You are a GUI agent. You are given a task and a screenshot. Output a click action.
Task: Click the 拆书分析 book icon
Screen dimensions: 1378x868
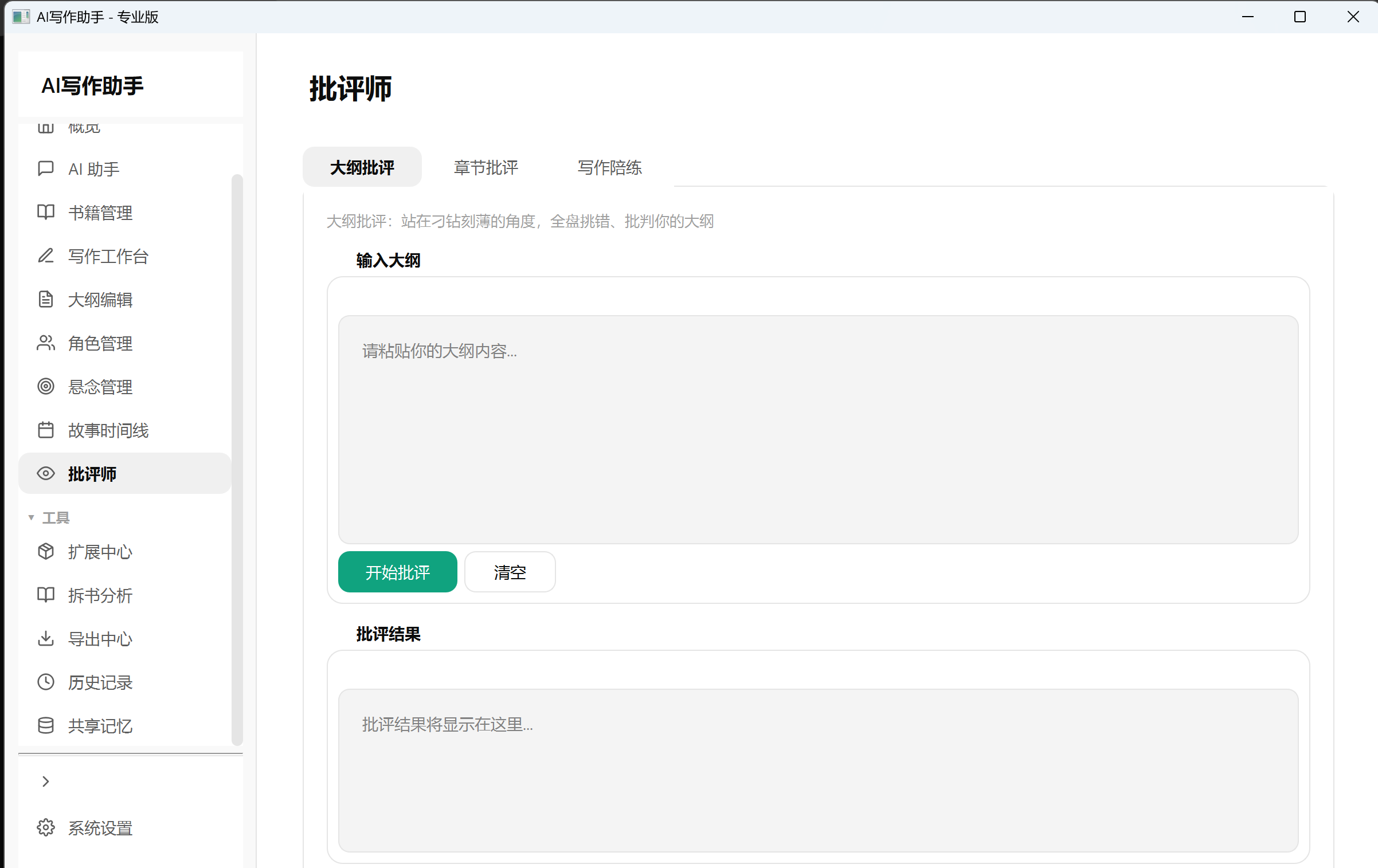pos(46,595)
